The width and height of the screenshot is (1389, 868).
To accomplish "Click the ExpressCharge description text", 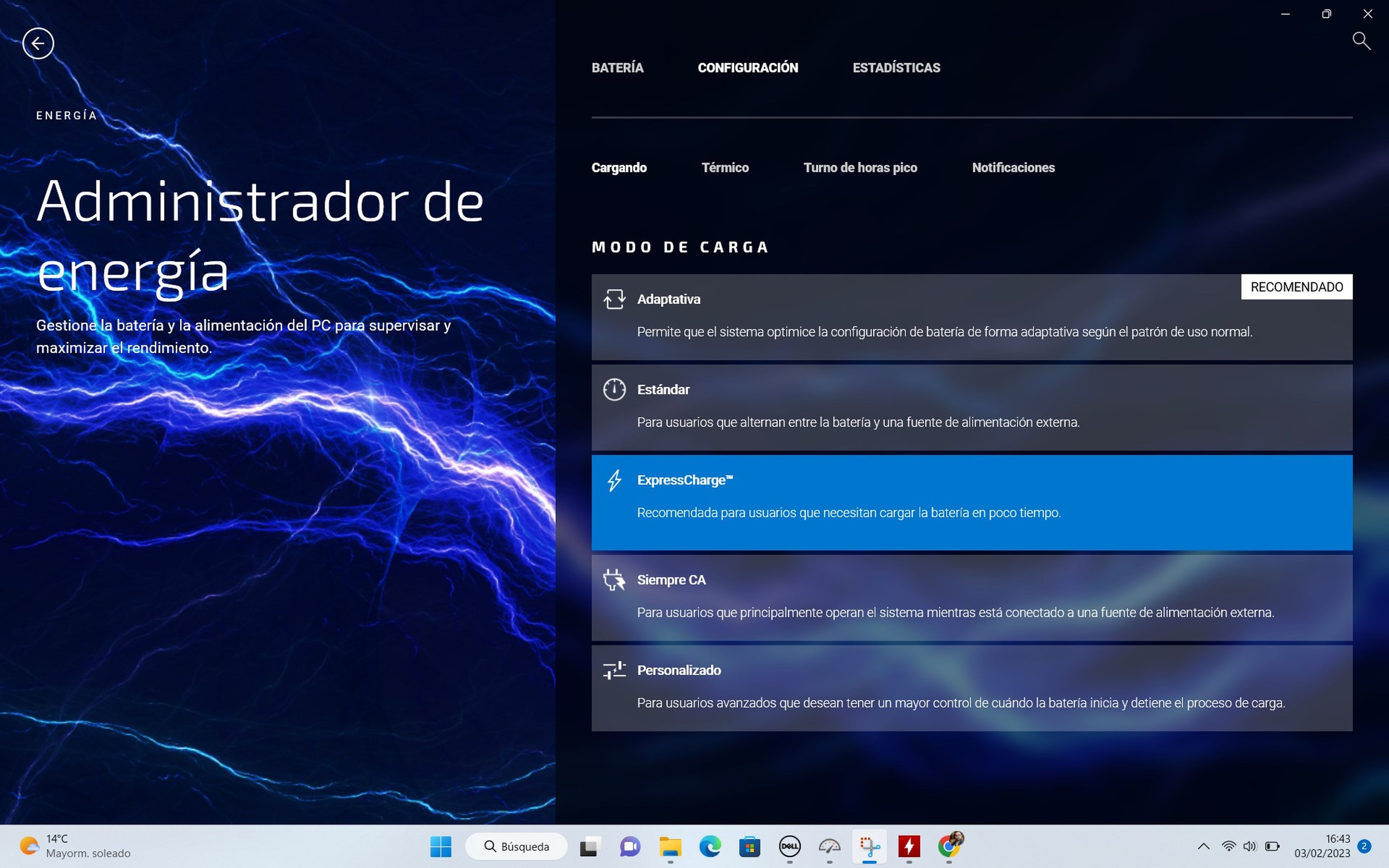I will [x=848, y=512].
